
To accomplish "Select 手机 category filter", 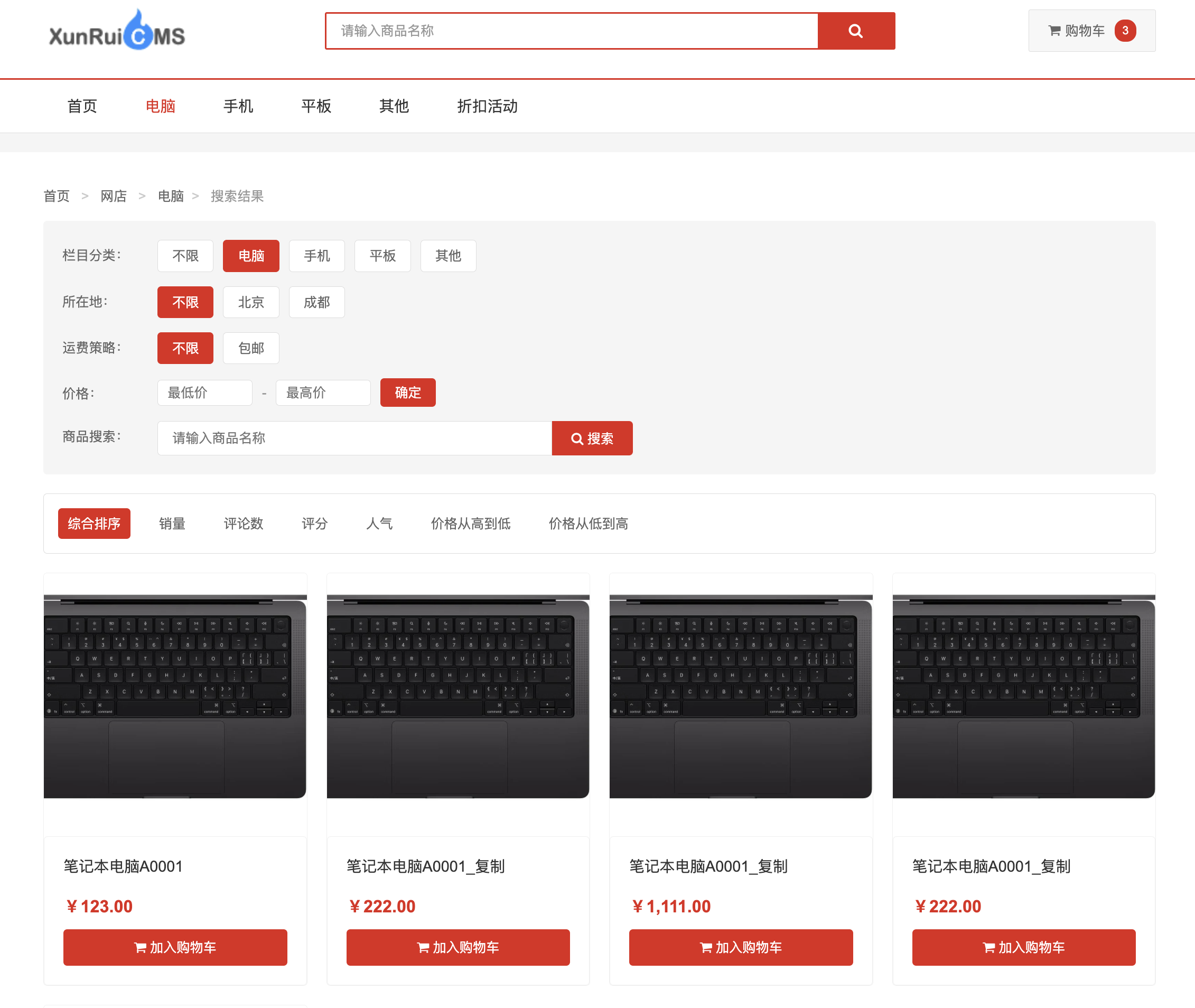I will tap(316, 255).
